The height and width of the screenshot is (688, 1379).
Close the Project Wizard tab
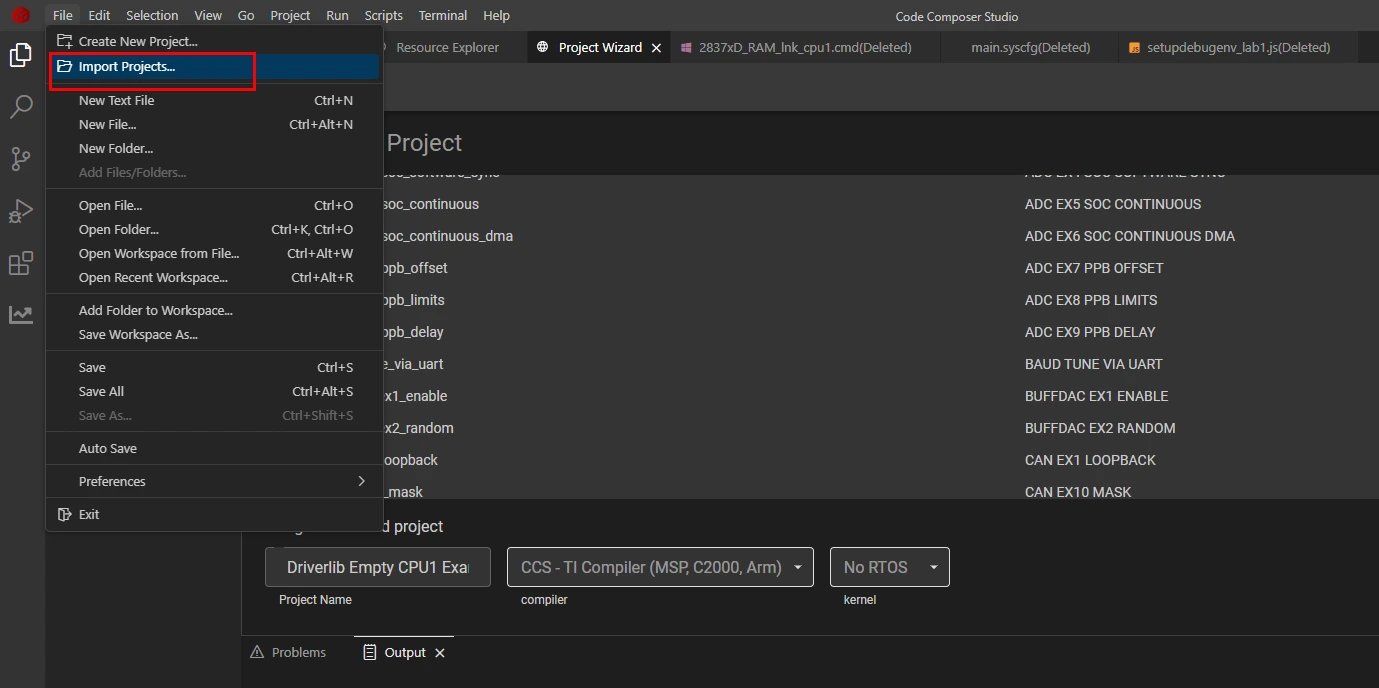pos(657,47)
